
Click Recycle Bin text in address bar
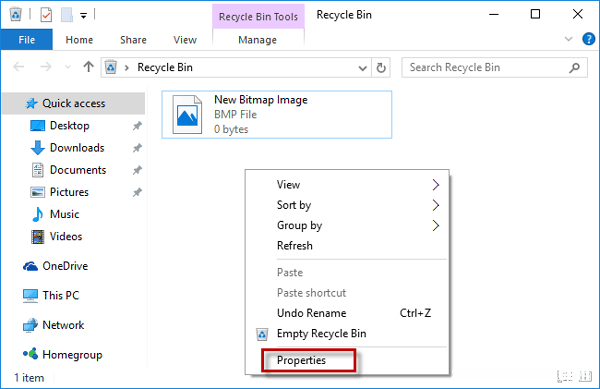coord(165,67)
